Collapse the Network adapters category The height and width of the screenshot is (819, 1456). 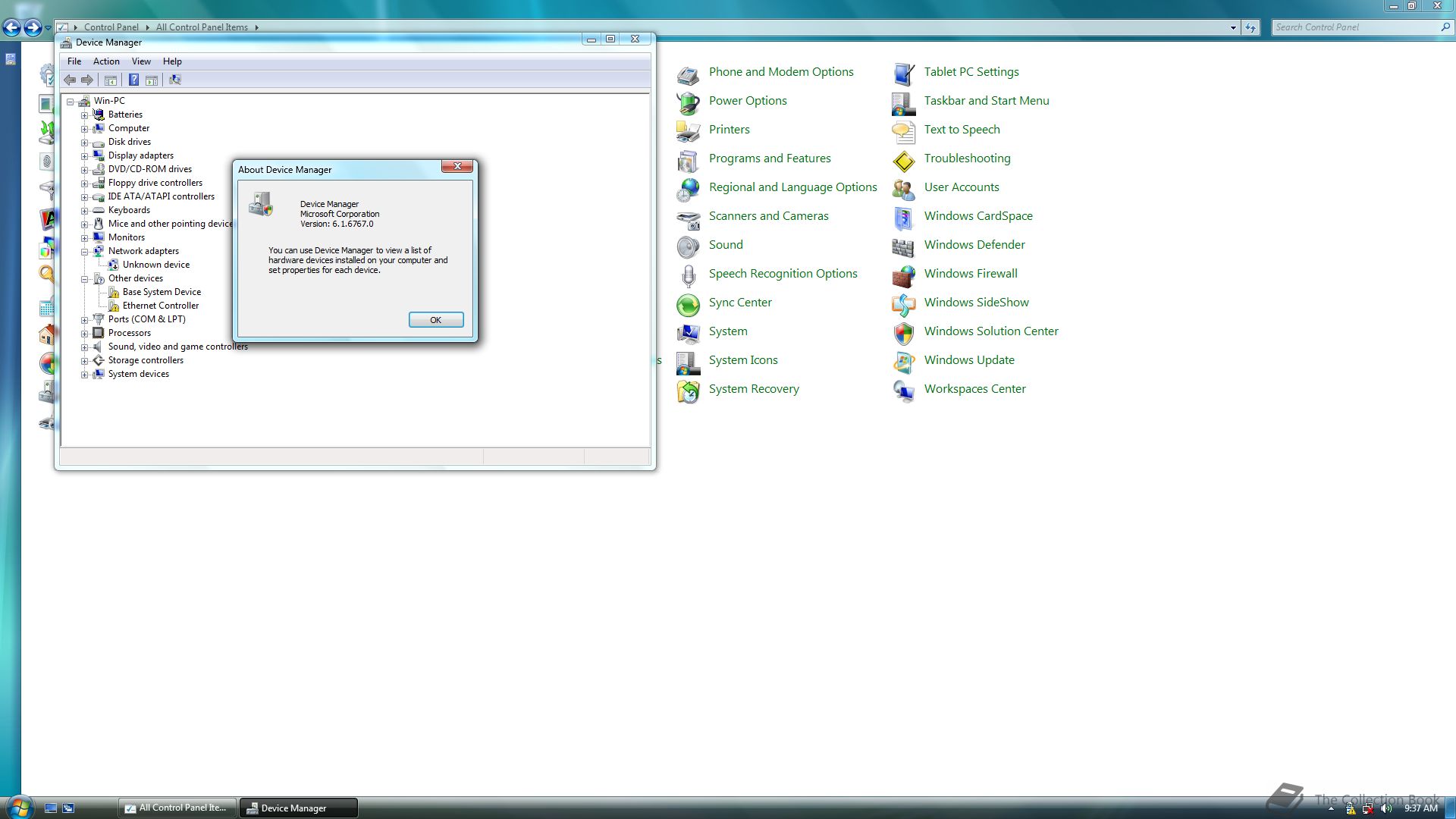coord(85,251)
